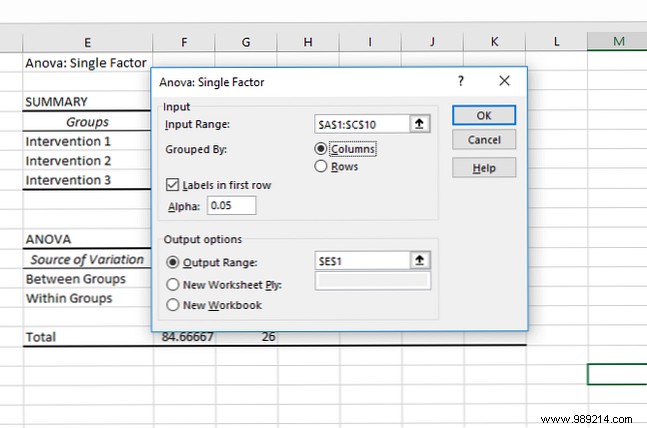Viewport: 647px width, 428px height.
Task: Select column E header
Action: point(87,42)
